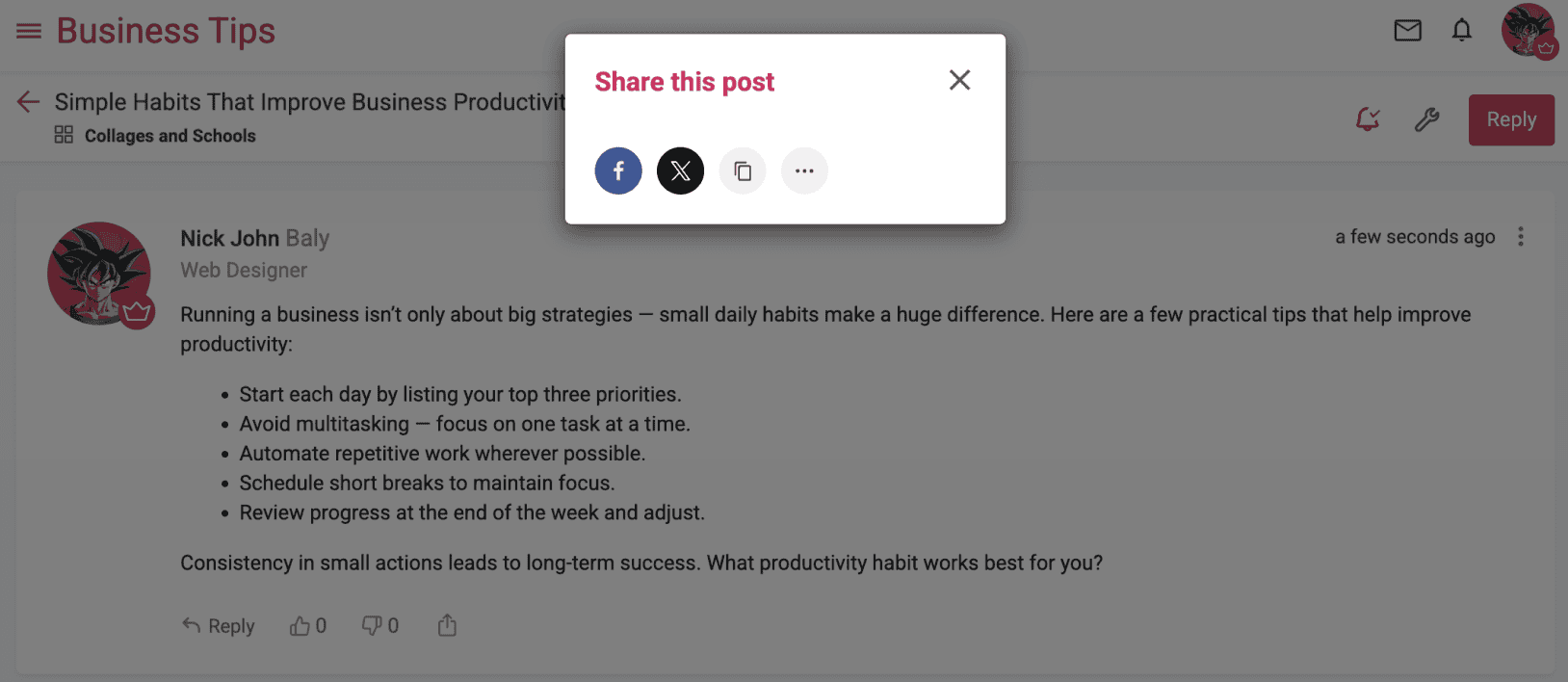Screen dimensions: 1568x682
Task: Open the post options three-dot menu
Action: pos(1521,237)
